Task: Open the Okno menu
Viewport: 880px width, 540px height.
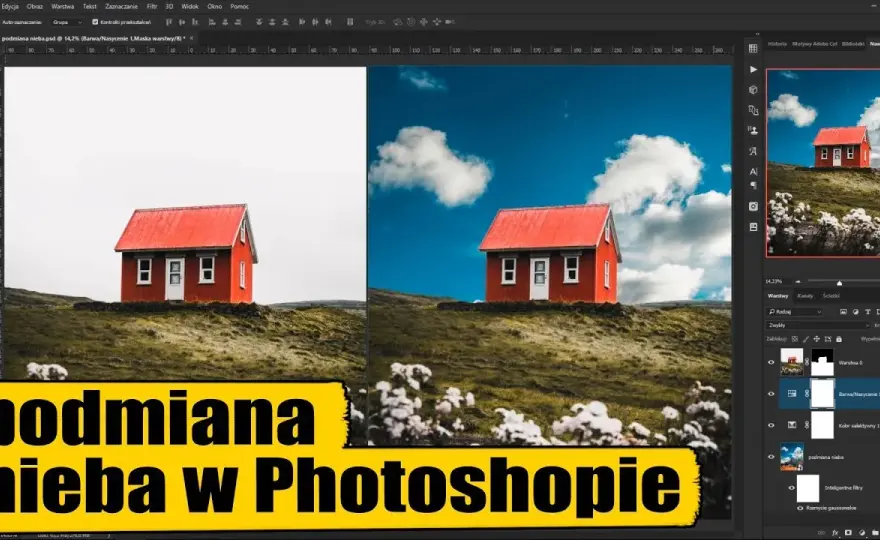Action: pos(214,7)
